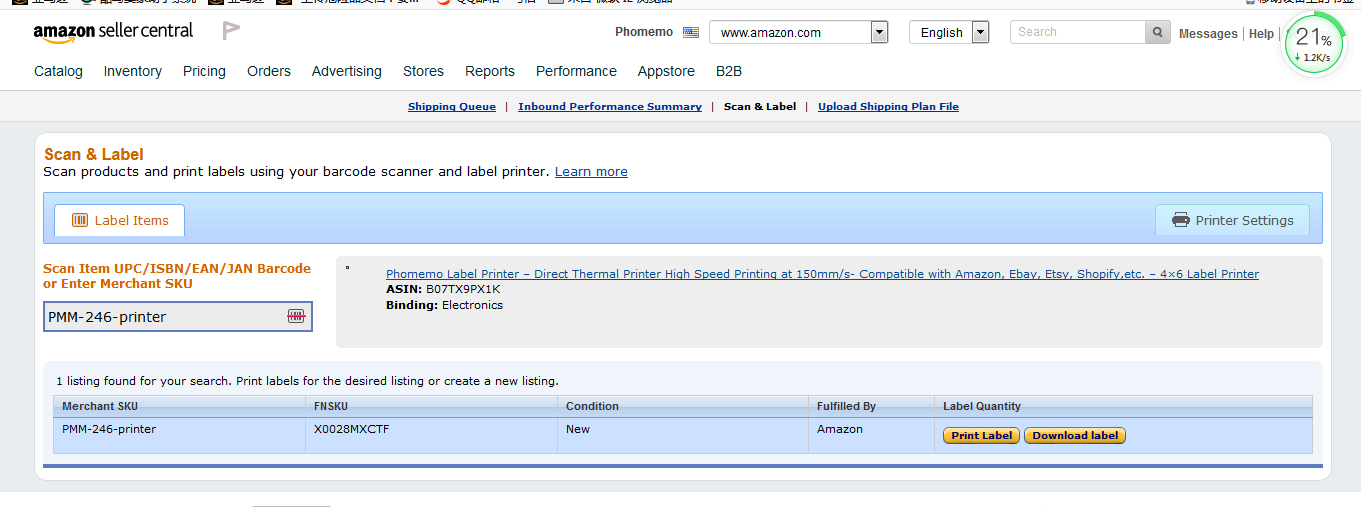The height and width of the screenshot is (507, 1361).
Task: Click the US flag icon beside Phomemo
Action: pyautogui.click(x=691, y=32)
